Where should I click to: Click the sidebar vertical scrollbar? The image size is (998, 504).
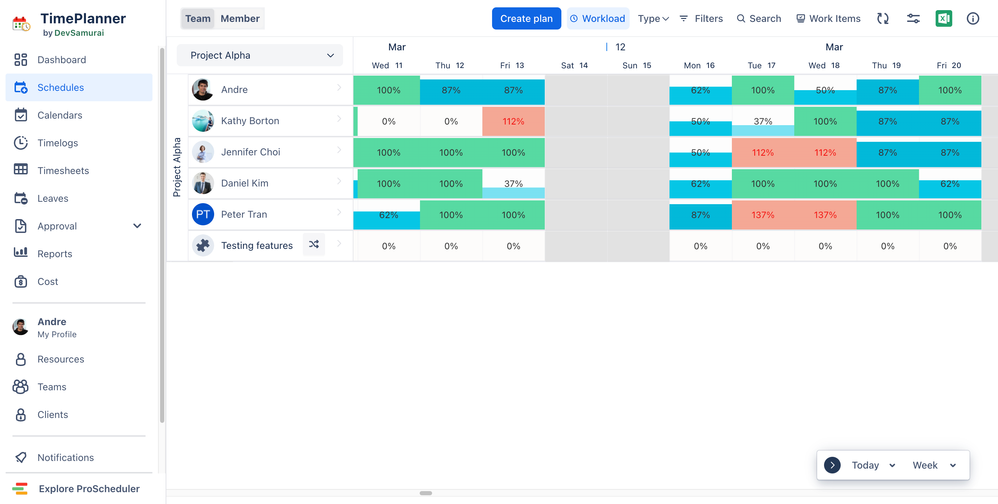coord(162,235)
